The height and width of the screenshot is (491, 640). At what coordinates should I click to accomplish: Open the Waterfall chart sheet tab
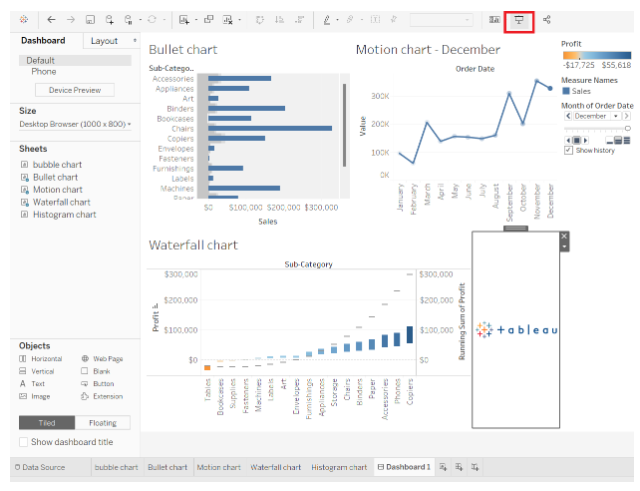click(275, 467)
